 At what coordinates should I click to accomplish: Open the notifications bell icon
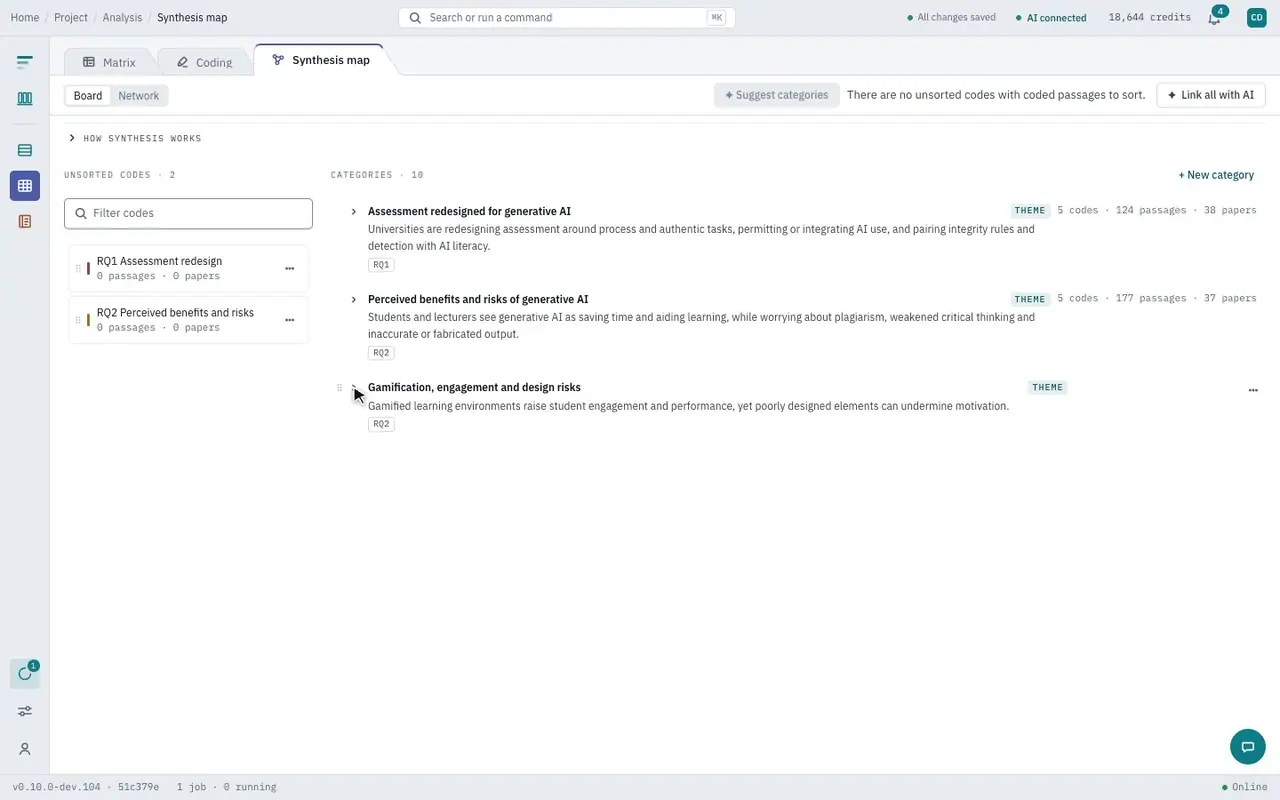point(1214,18)
